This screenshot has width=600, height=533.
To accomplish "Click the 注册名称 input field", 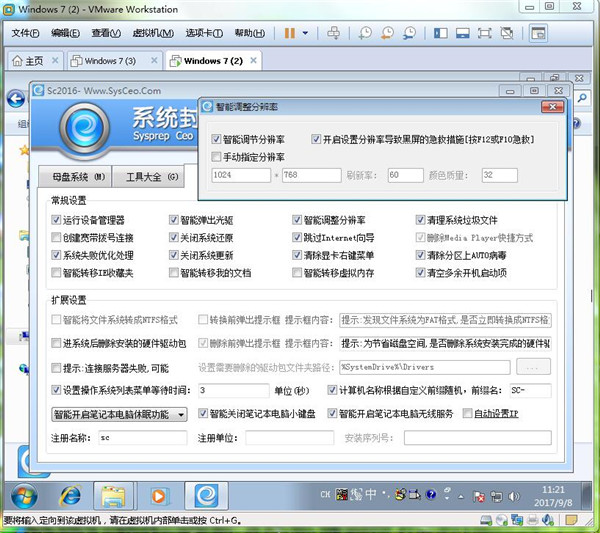I will (x=143, y=438).
